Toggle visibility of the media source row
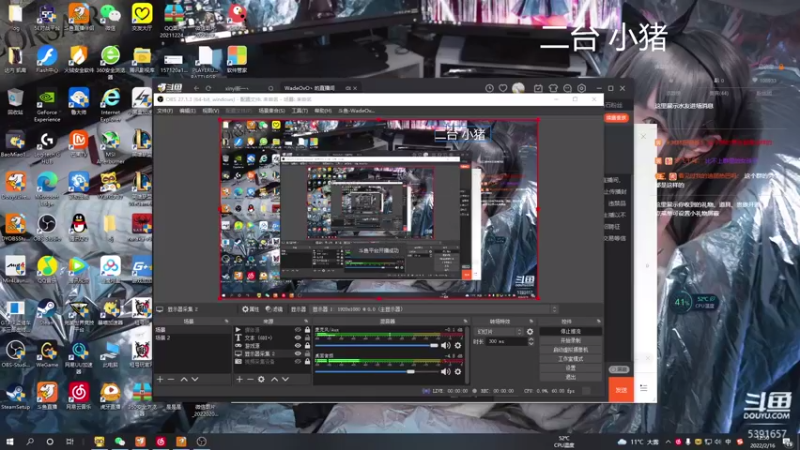 point(298,330)
